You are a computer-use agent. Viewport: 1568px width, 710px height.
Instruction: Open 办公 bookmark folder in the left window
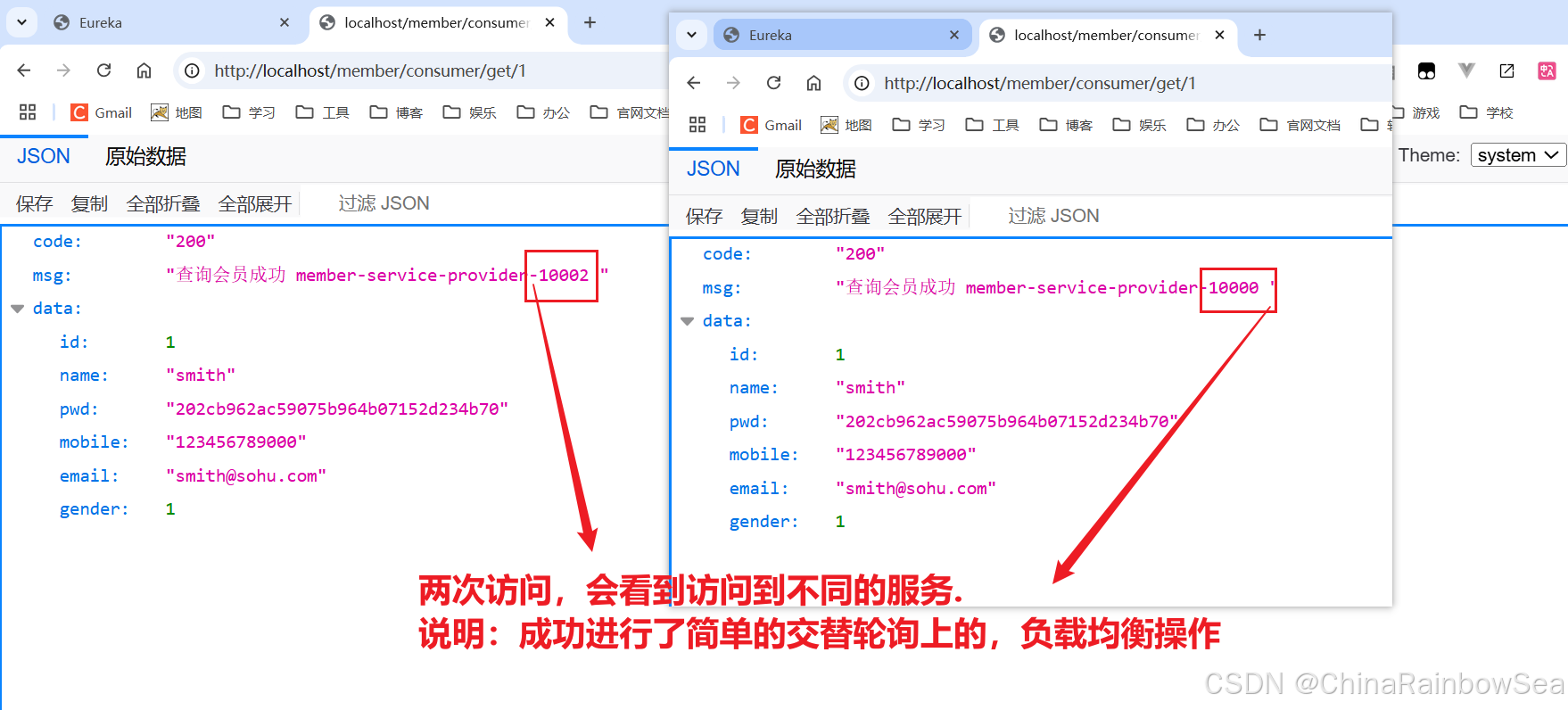pyautogui.click(x=544, y=112)
